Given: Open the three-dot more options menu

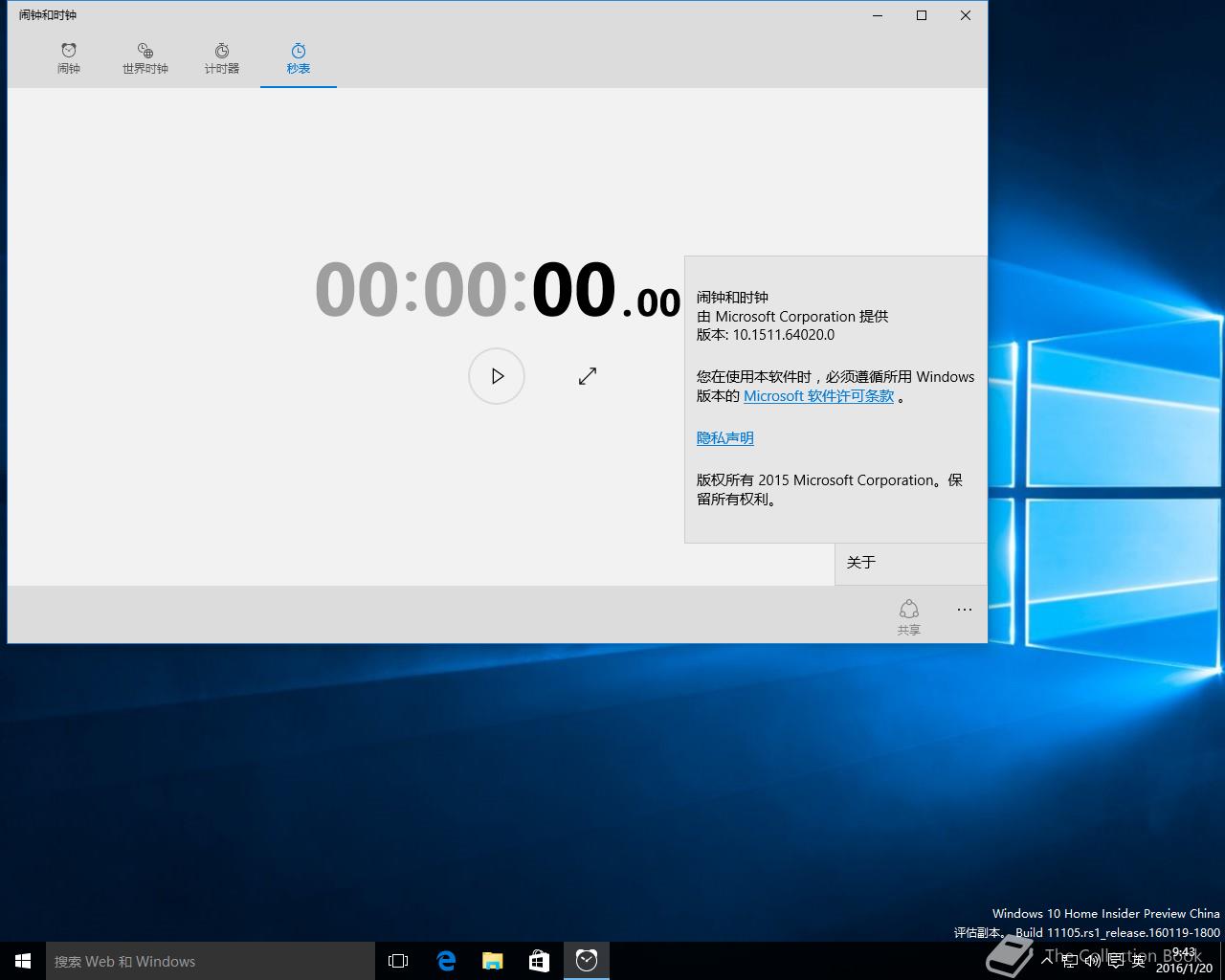Looking at the screenshot, I should [x=964, y=610].
